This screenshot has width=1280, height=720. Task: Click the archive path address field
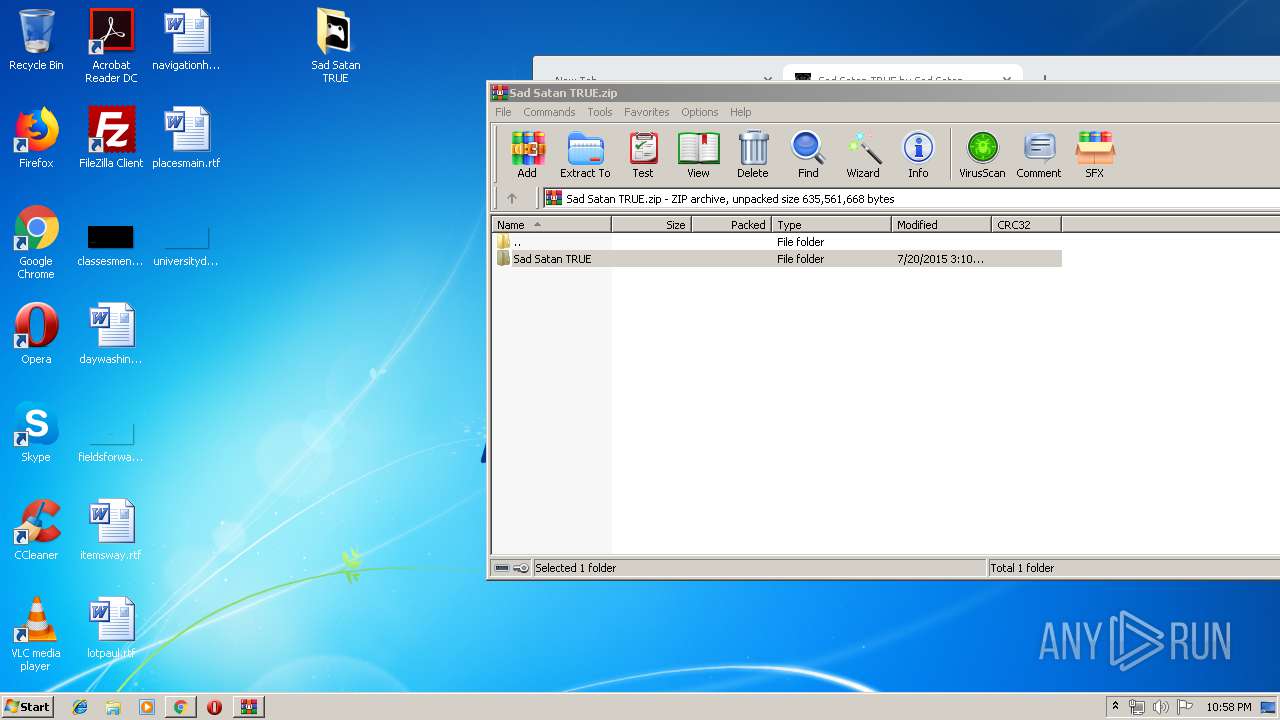(x=910, y=198)
